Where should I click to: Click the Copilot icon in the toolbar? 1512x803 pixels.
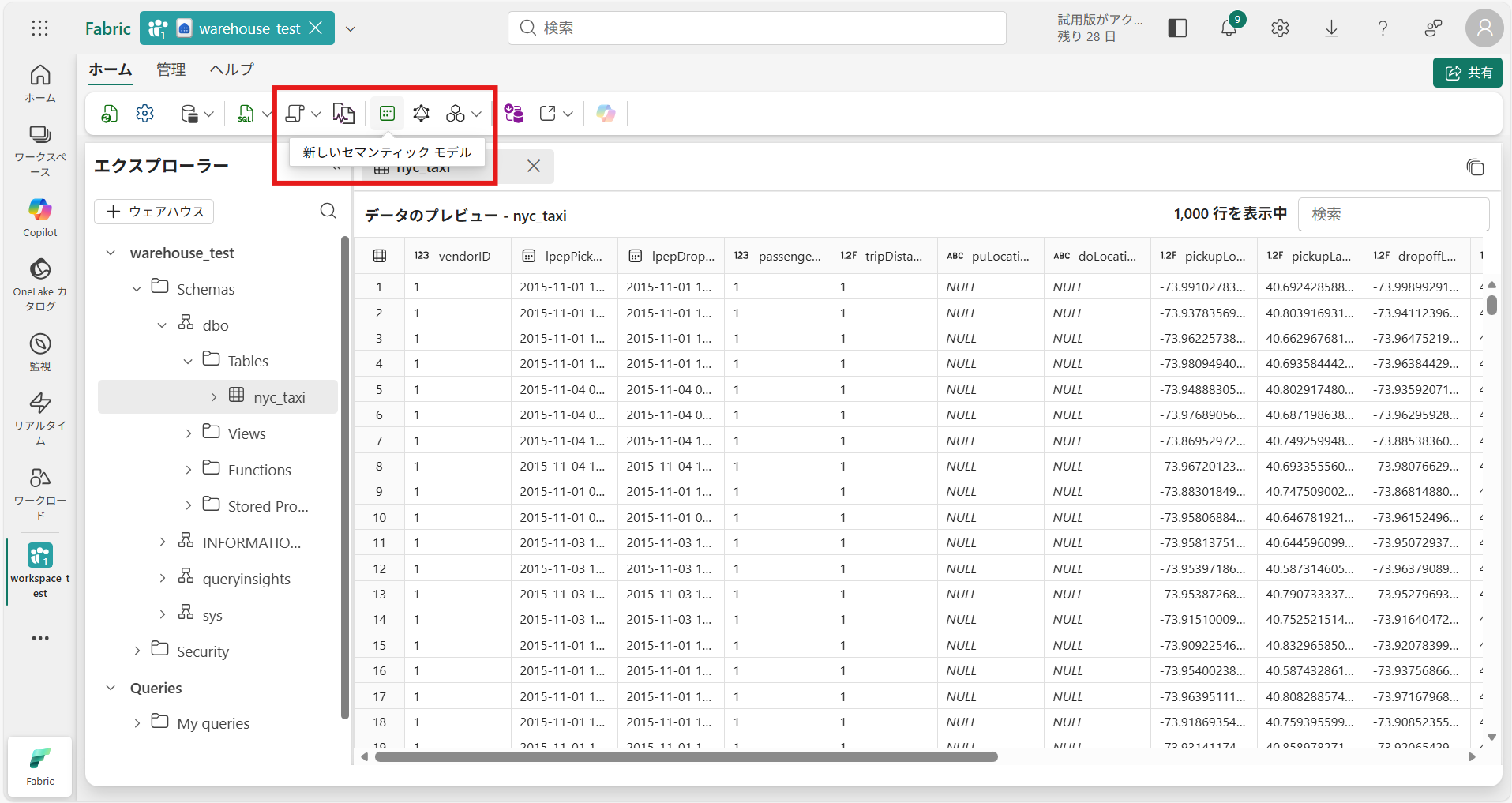606,114
